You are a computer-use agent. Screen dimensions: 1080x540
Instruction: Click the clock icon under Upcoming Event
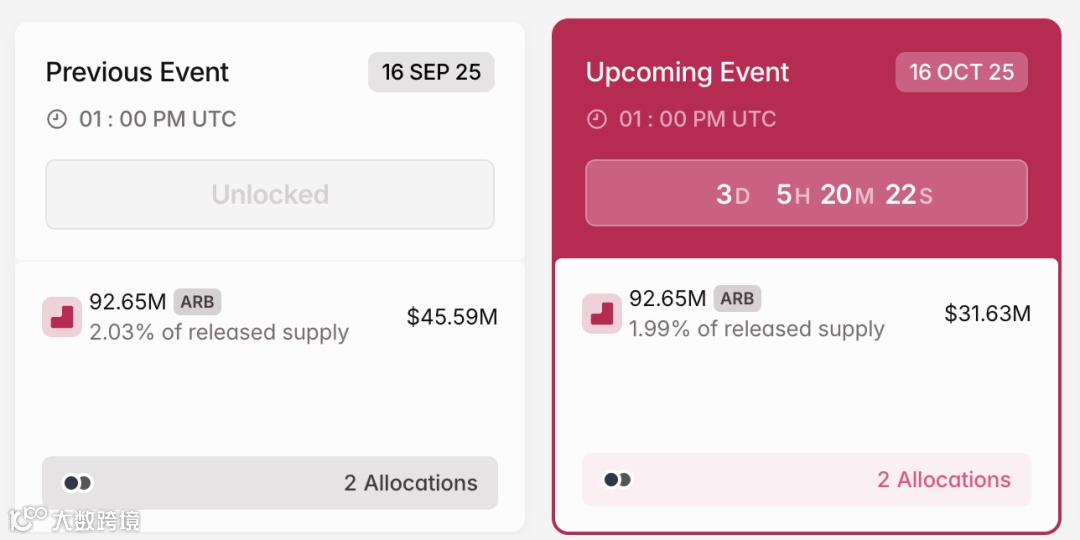click(x=597, y=119)
